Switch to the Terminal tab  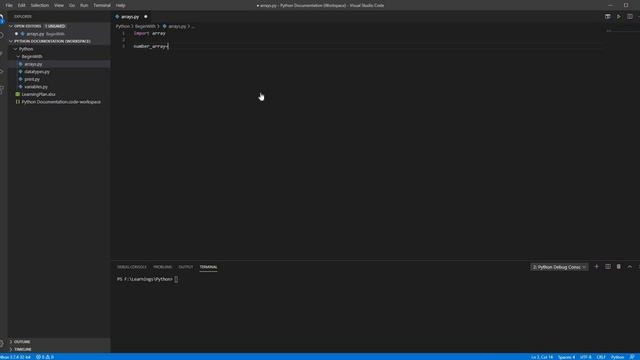(x=209, y=267)
